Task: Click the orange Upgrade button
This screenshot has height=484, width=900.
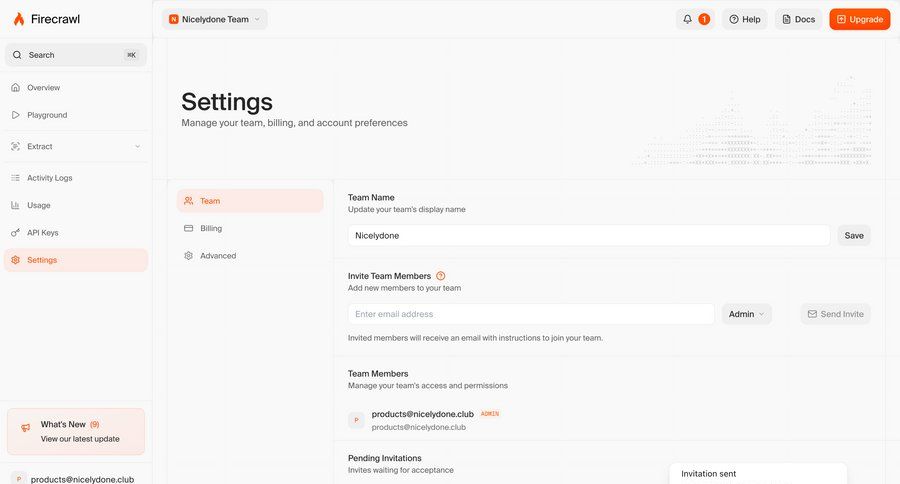Action: [x=859, y=19]
